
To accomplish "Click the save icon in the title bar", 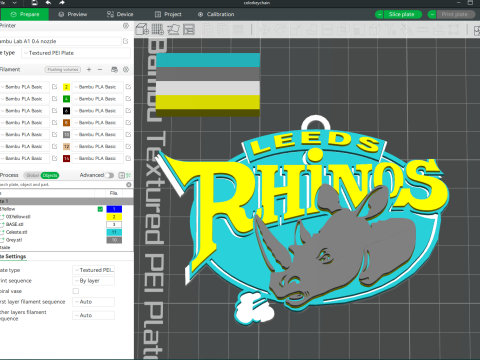I will (34, 3).
